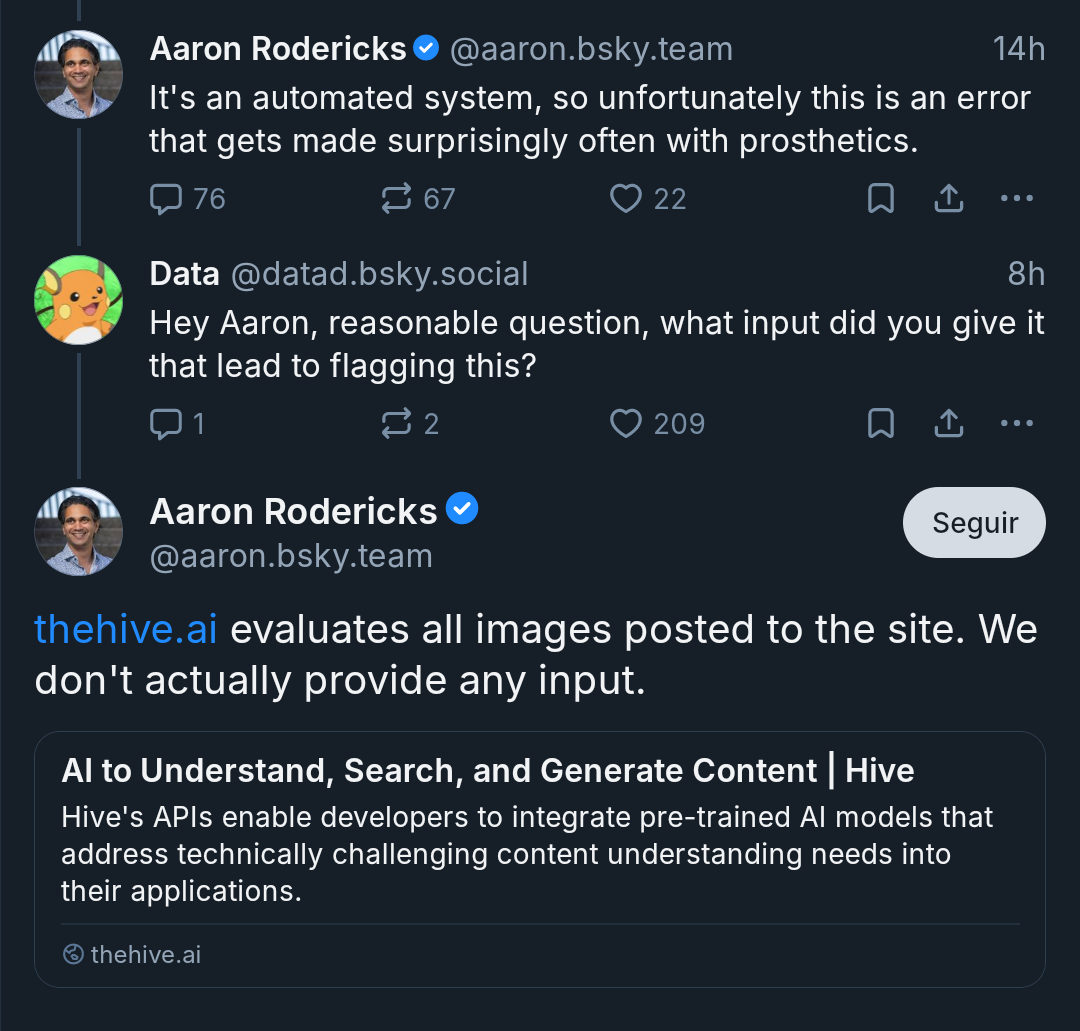
Task: Like Data's post with 209 likes
Action: (x=626, y=424)
